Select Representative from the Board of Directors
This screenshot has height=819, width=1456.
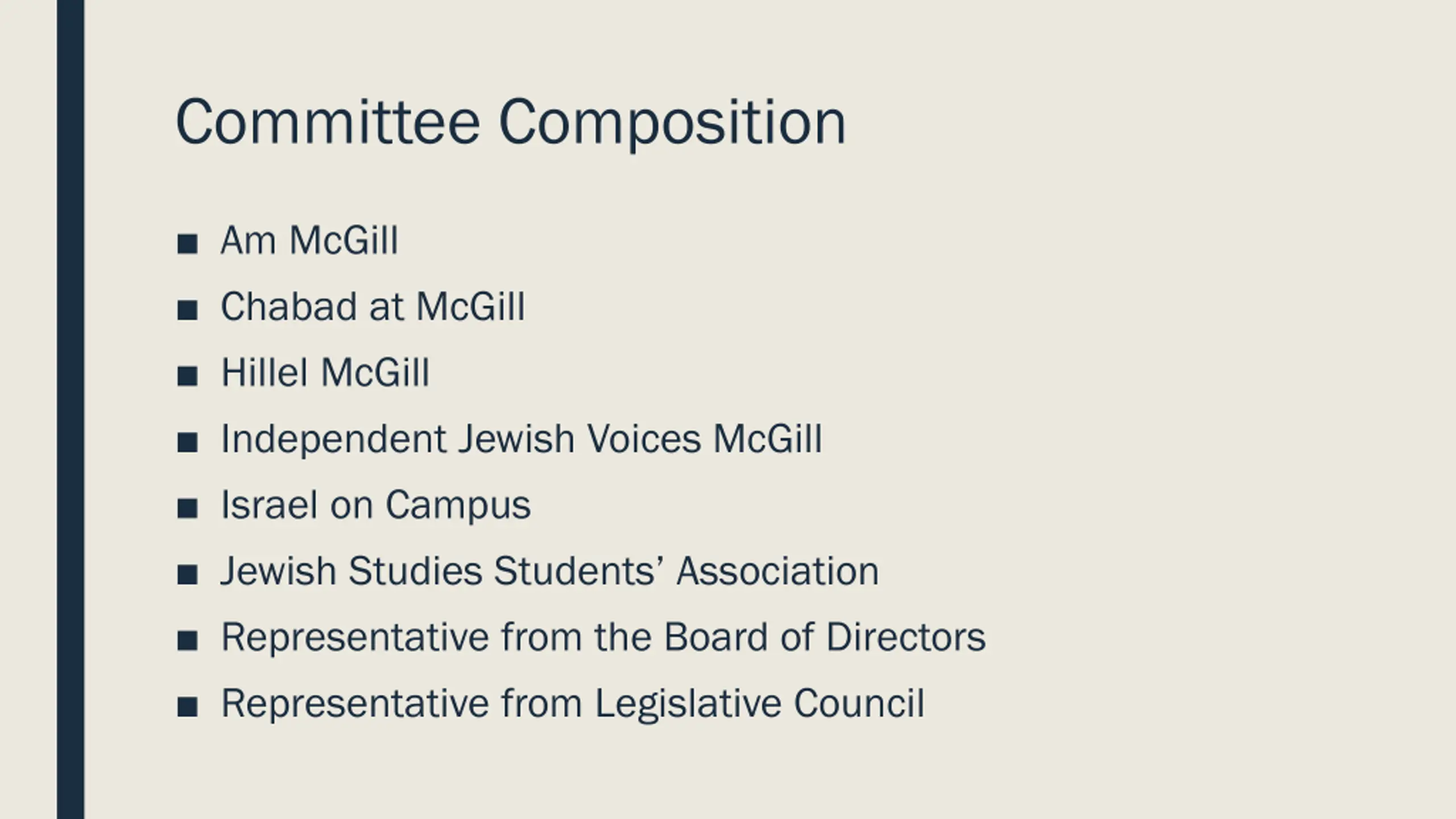pos(603,637)
